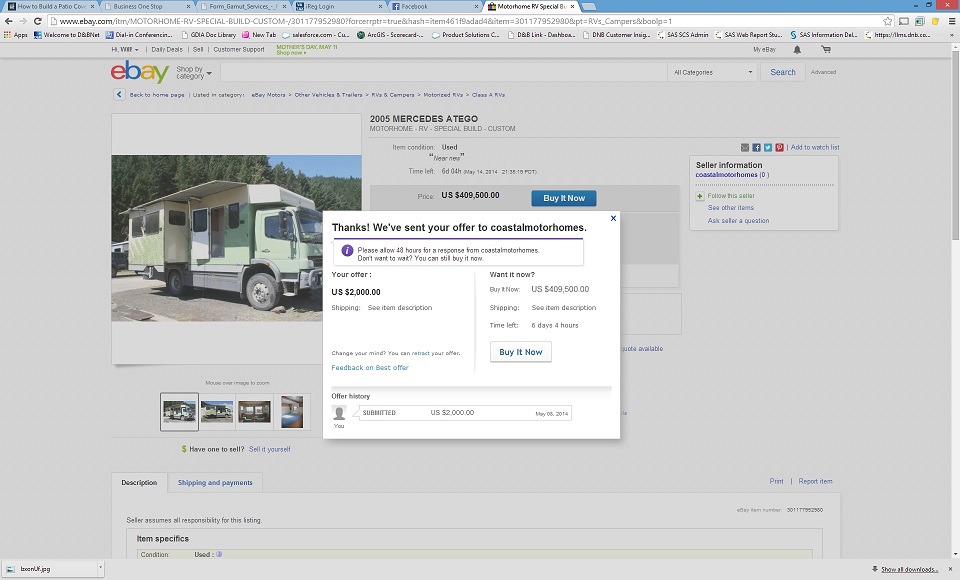Screen dimensions: 960x580
Task: Select the second motorhome thumbnail image
Action: point(217,411)
